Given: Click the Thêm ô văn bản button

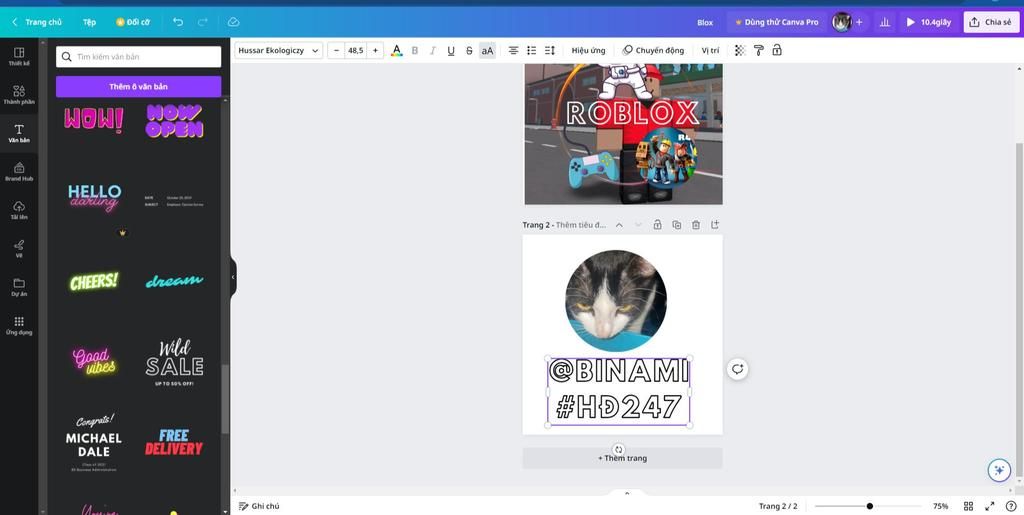Looking at the screenshot, I should (x=138, y=87).
